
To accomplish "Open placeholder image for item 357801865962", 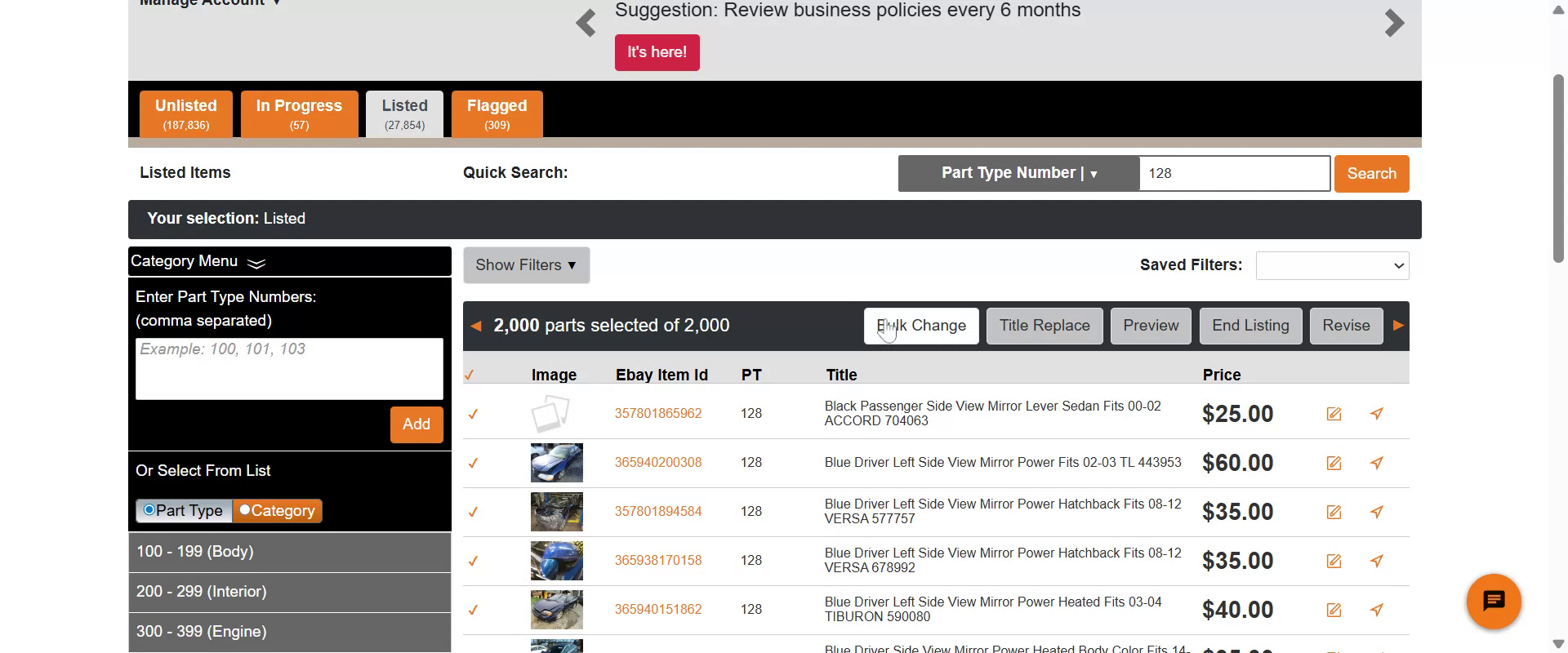I will [x=550, y=414].
